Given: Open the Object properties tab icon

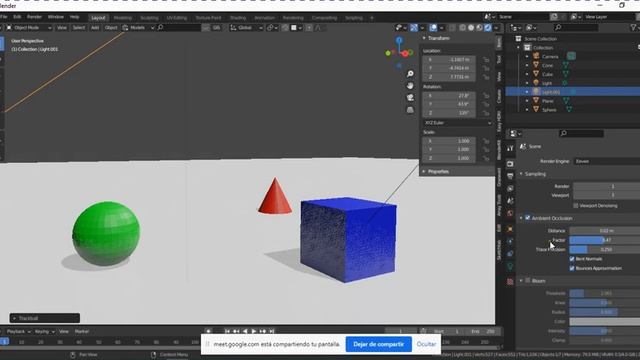Looking at the screenshot, I should (510, 229).
